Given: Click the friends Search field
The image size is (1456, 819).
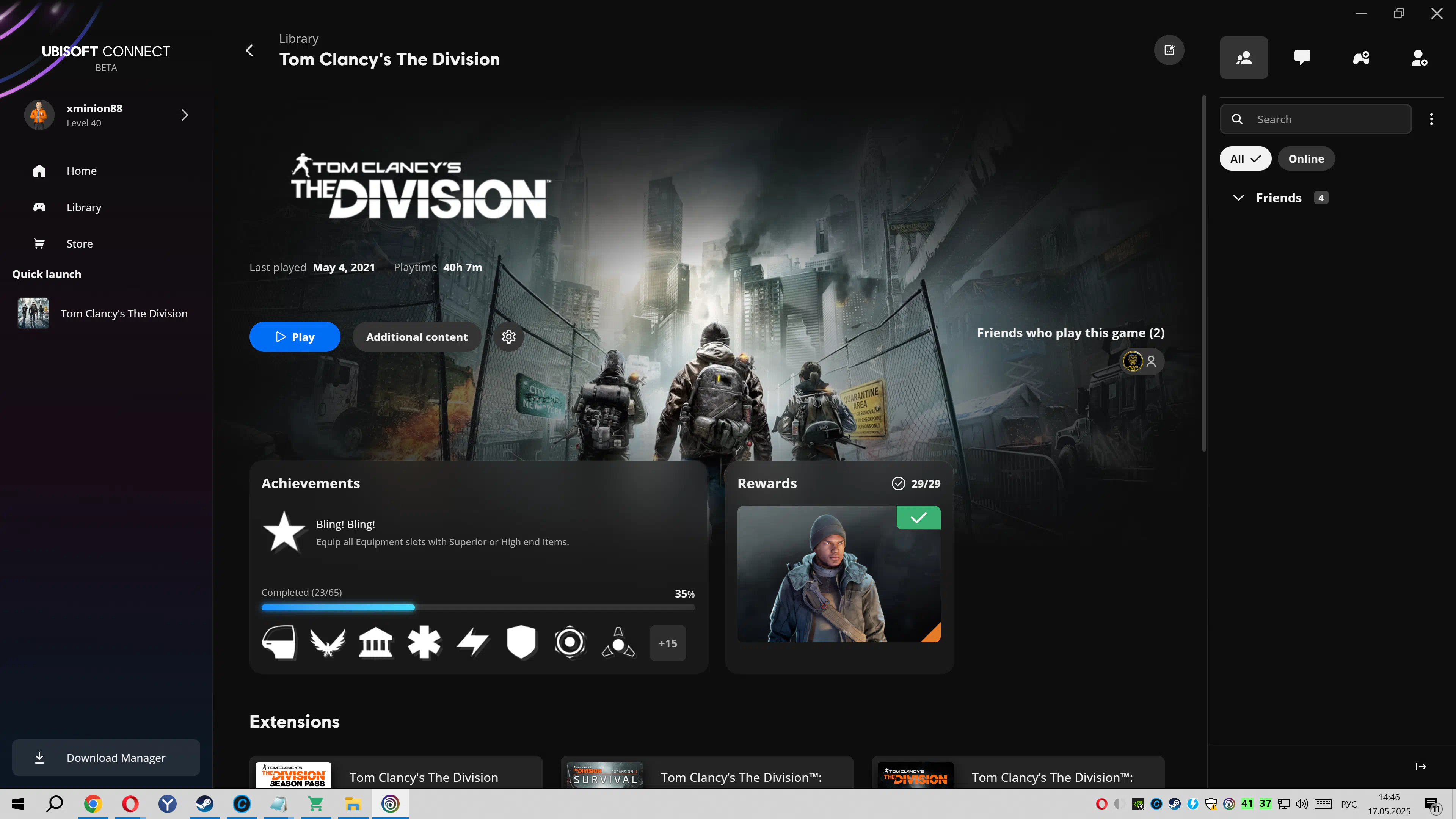Looking at the screenshot, I should (x=1315, y=119).
